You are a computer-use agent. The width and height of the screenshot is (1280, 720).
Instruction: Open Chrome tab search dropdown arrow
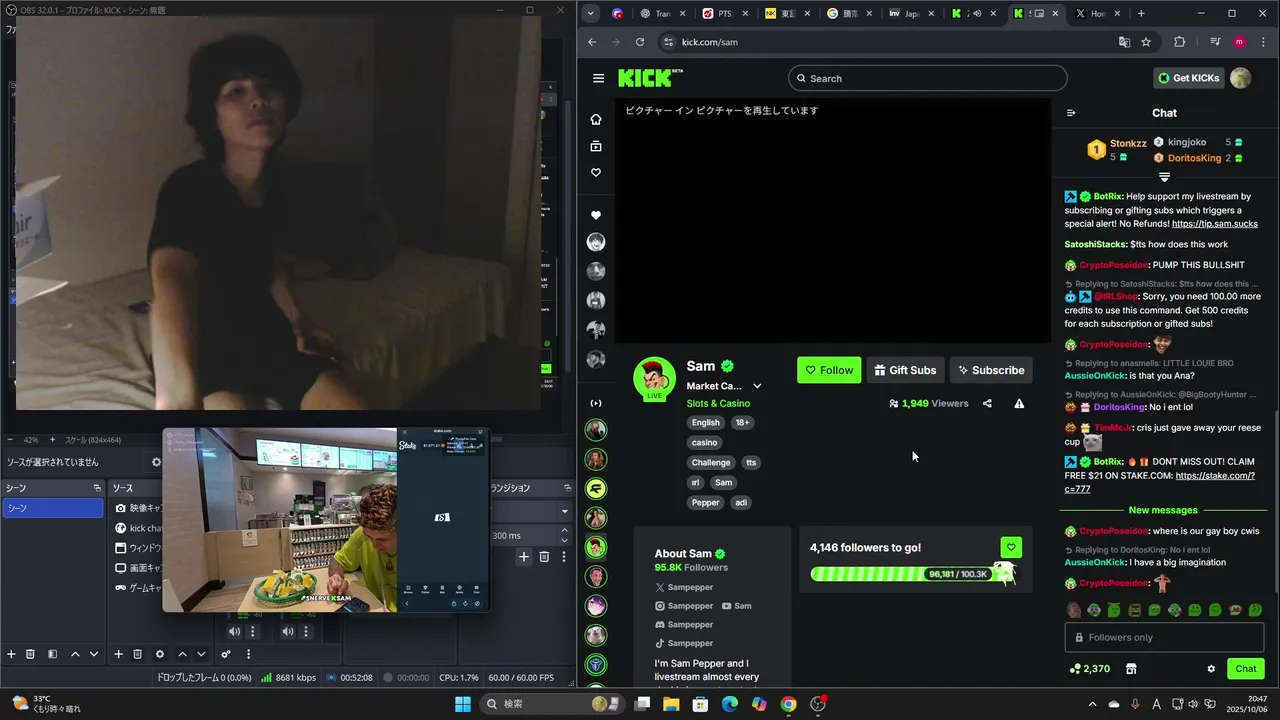(x=591, y=13)
